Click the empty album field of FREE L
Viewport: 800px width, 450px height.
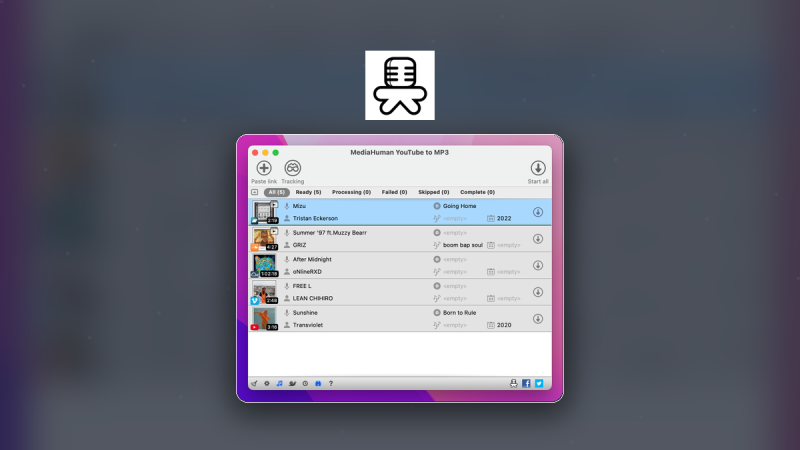(455, 286)
